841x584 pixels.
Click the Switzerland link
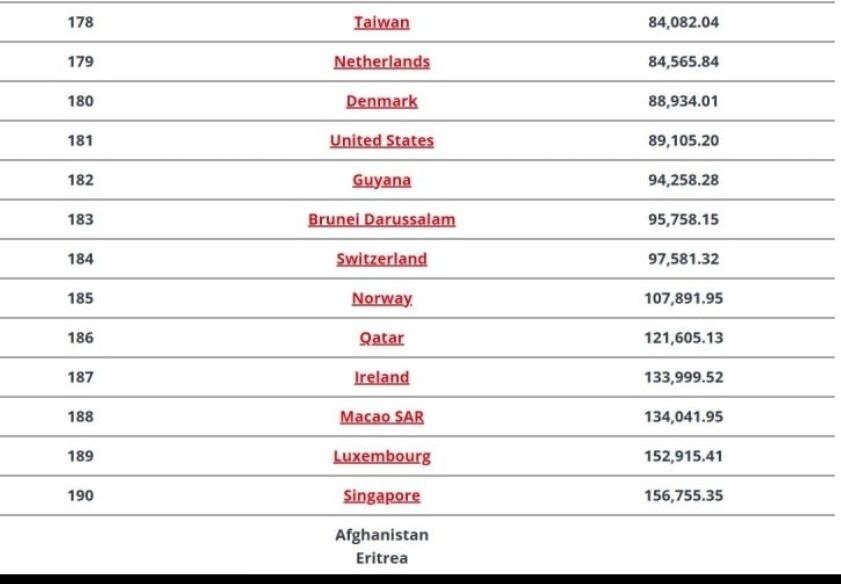(381, 259)
